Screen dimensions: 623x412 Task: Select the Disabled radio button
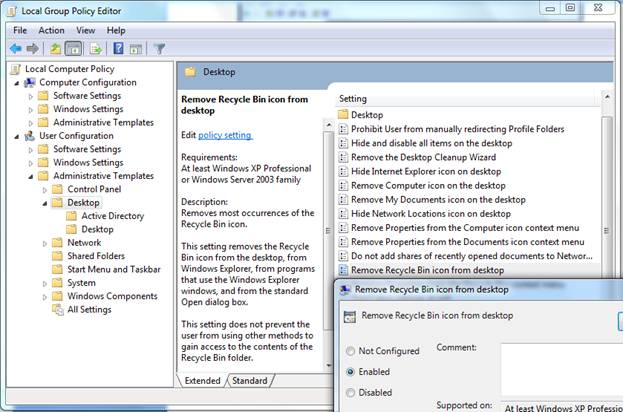pos(350,393)
